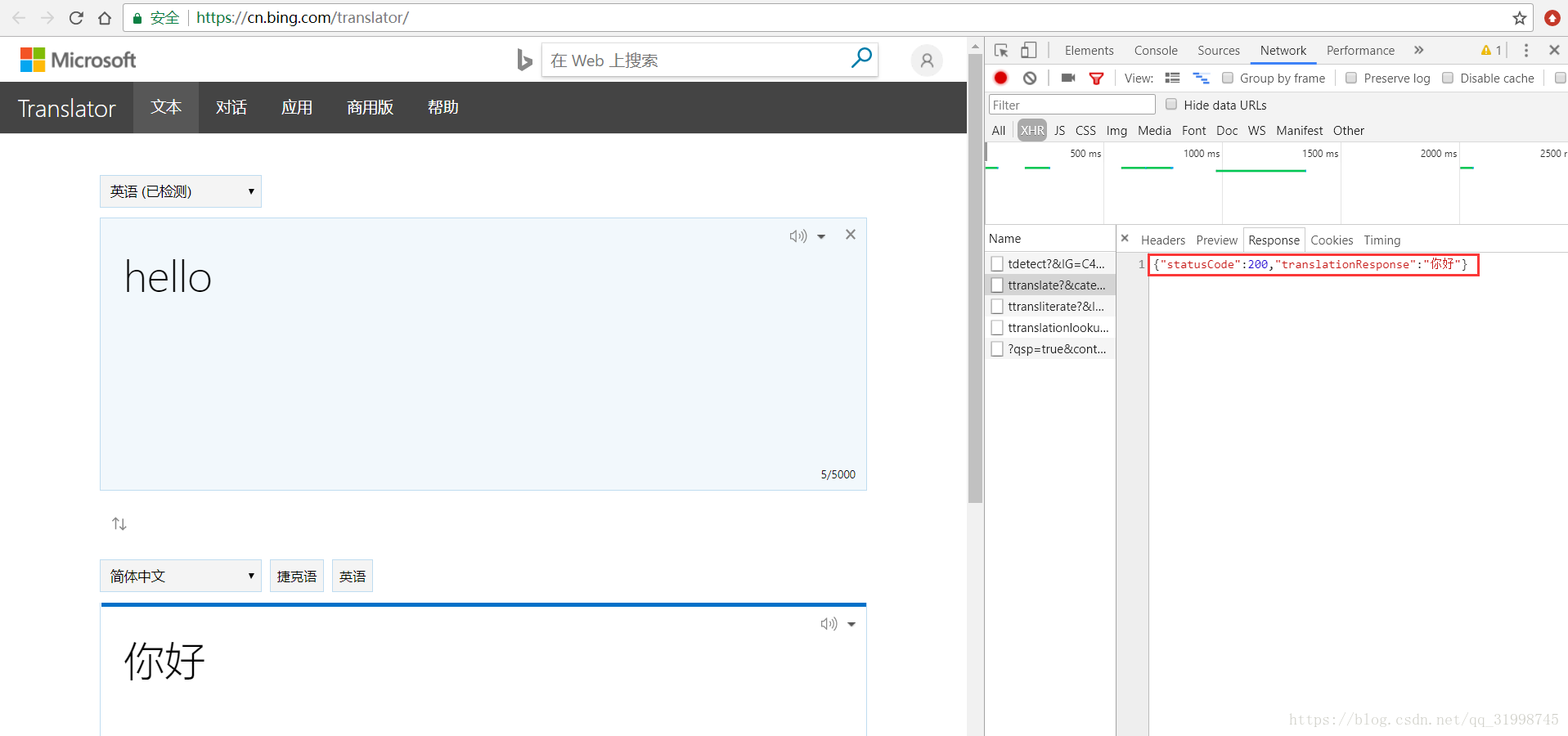Open the DevTools warnings indicator
1568x736 pixels.
pos(1491,51)
